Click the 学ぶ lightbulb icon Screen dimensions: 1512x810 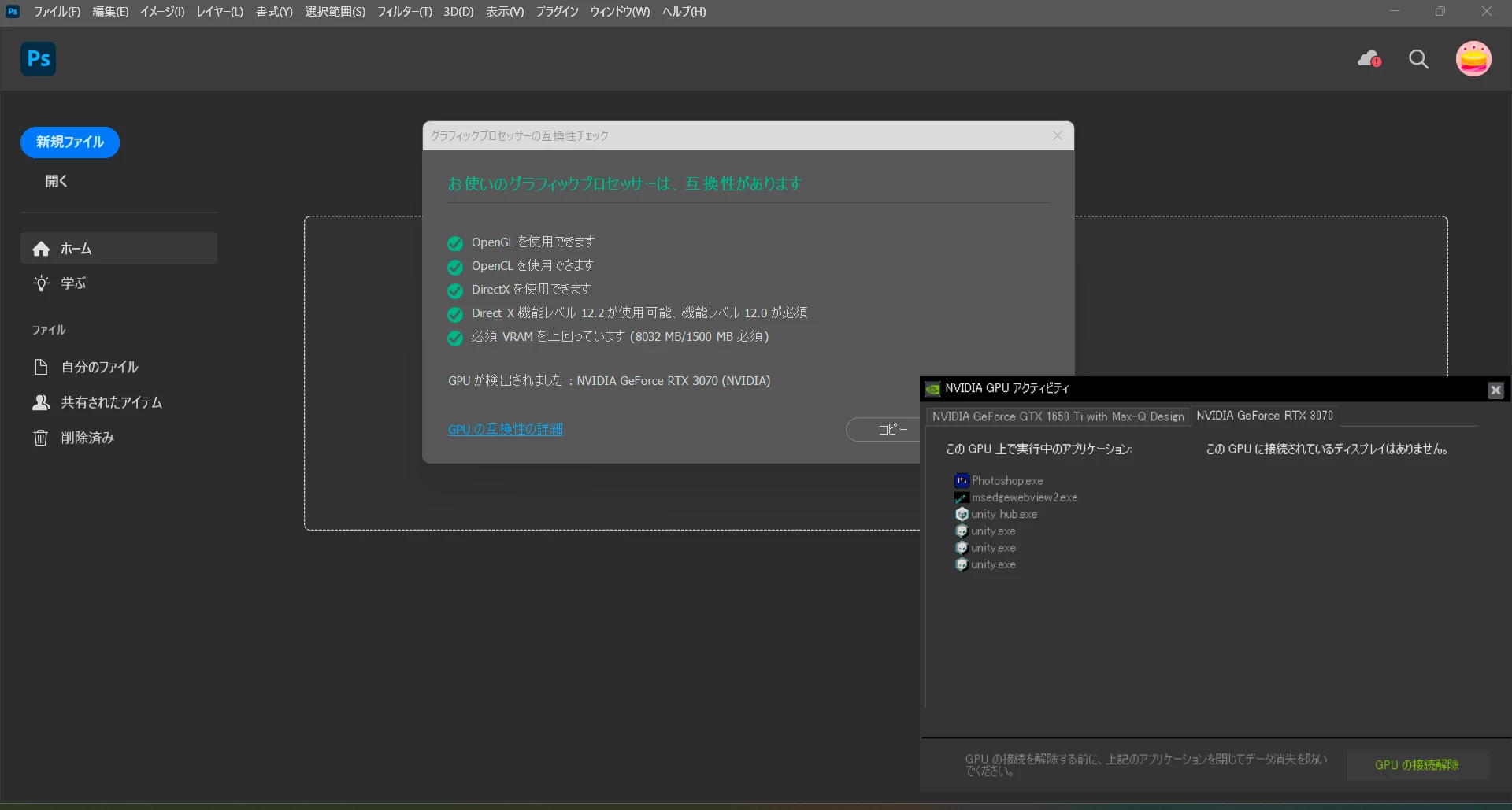pos(41,283)
